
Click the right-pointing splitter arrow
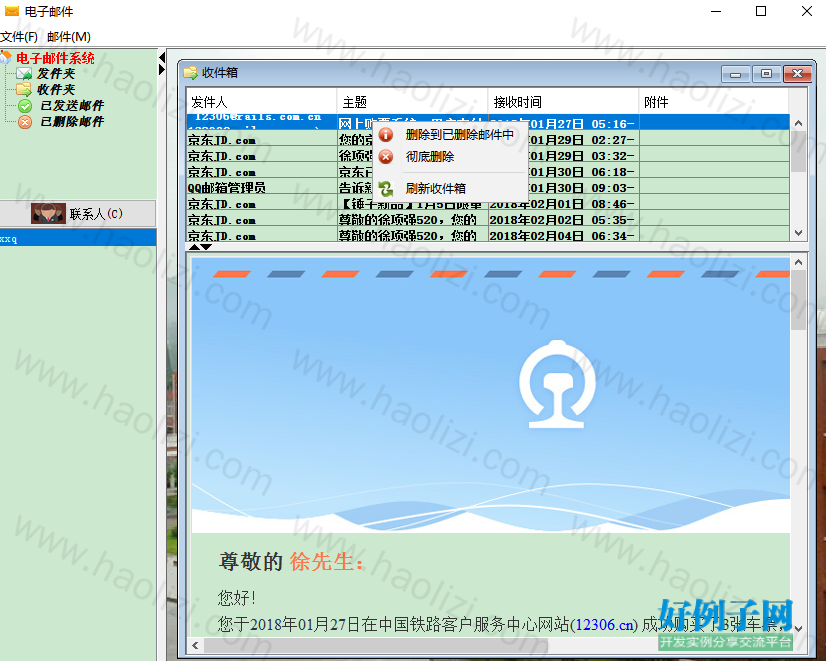[162, 69]
